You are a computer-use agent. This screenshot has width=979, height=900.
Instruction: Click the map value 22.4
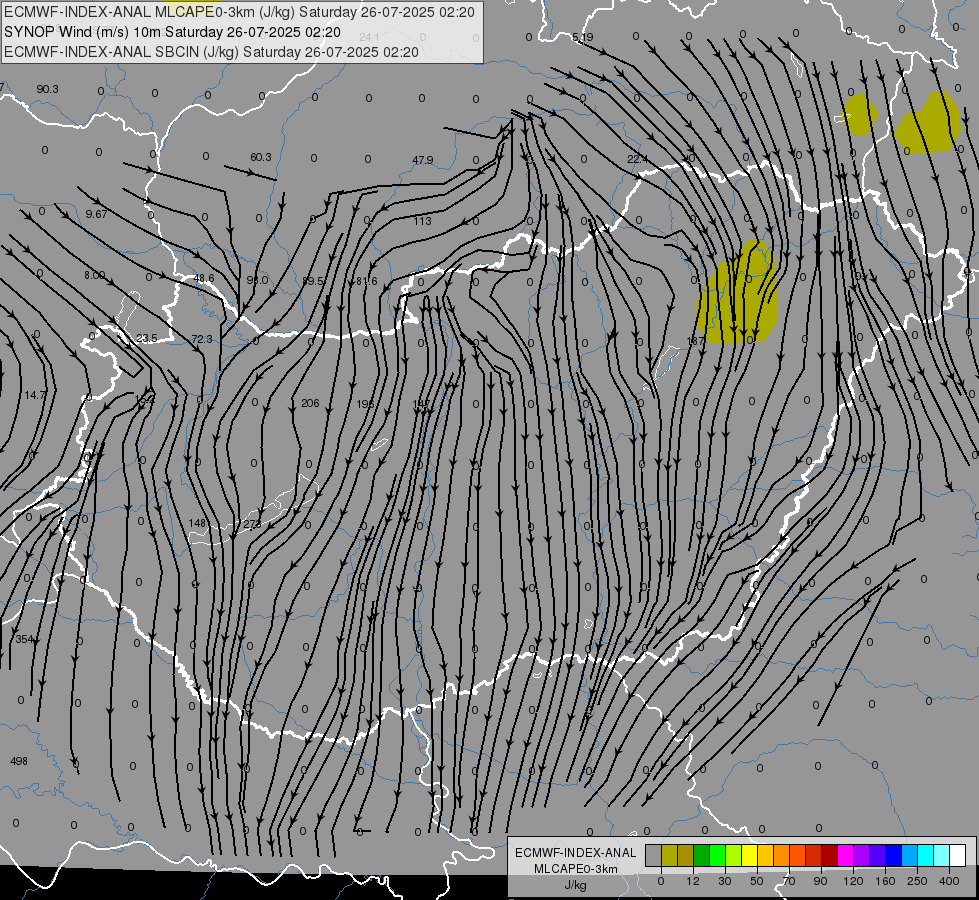point(637,160)
